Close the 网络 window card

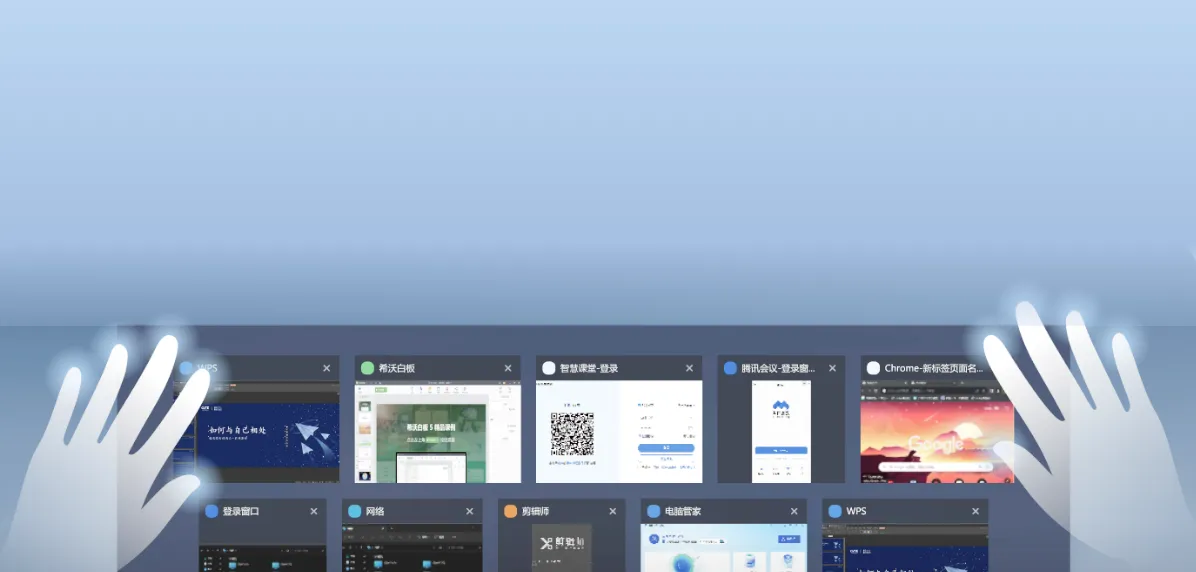[470, 511]
